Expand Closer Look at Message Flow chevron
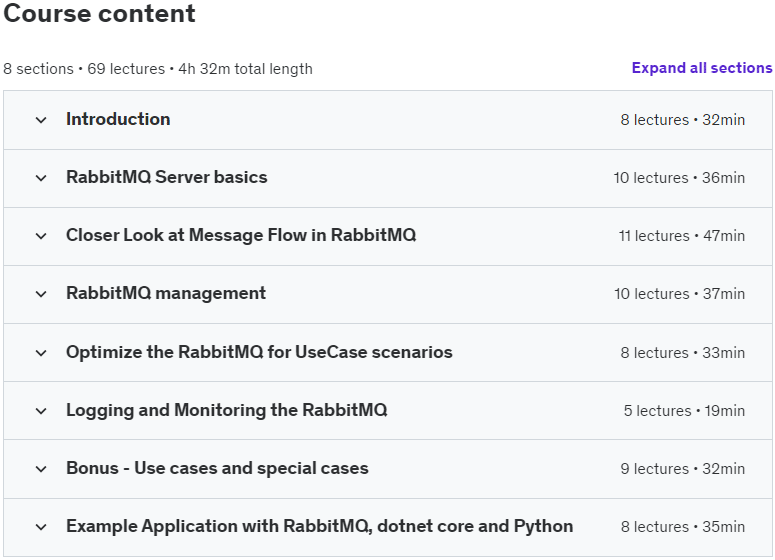Viewport: 775px width, 560px height. click(x=41, y=236)
